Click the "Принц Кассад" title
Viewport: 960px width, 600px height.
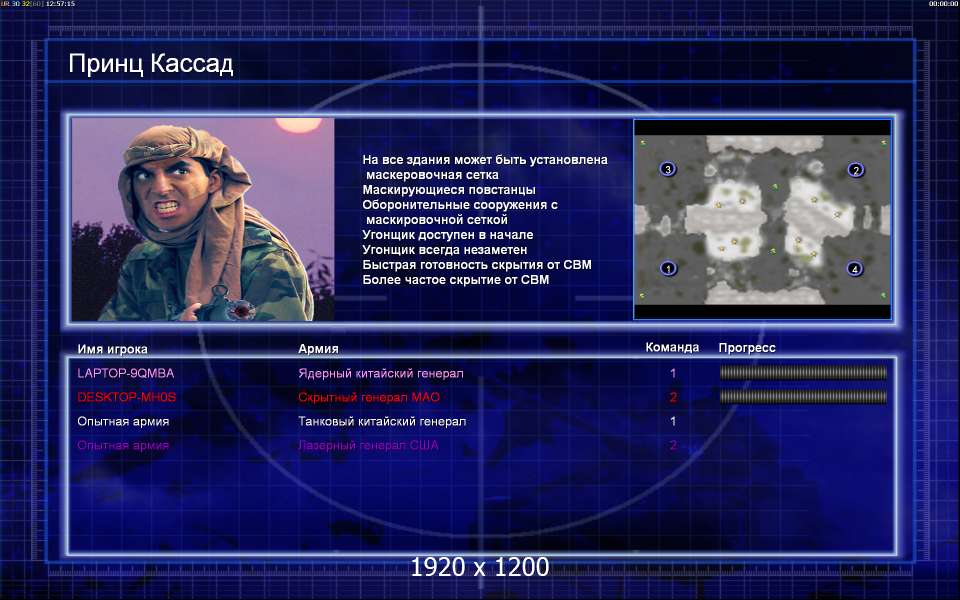pos(151,64)
